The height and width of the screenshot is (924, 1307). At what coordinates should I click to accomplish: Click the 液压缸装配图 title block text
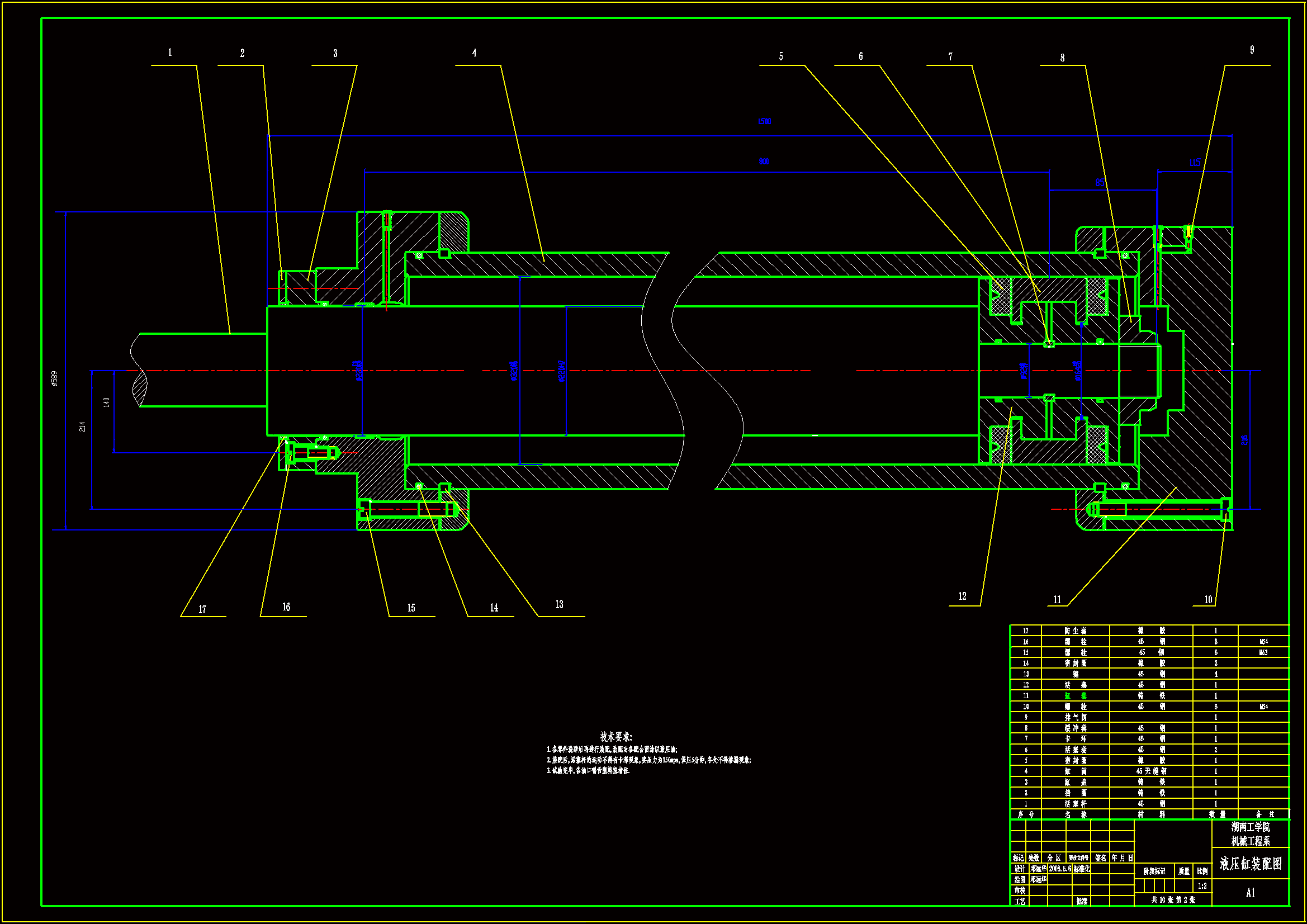tap(1251, 864)
